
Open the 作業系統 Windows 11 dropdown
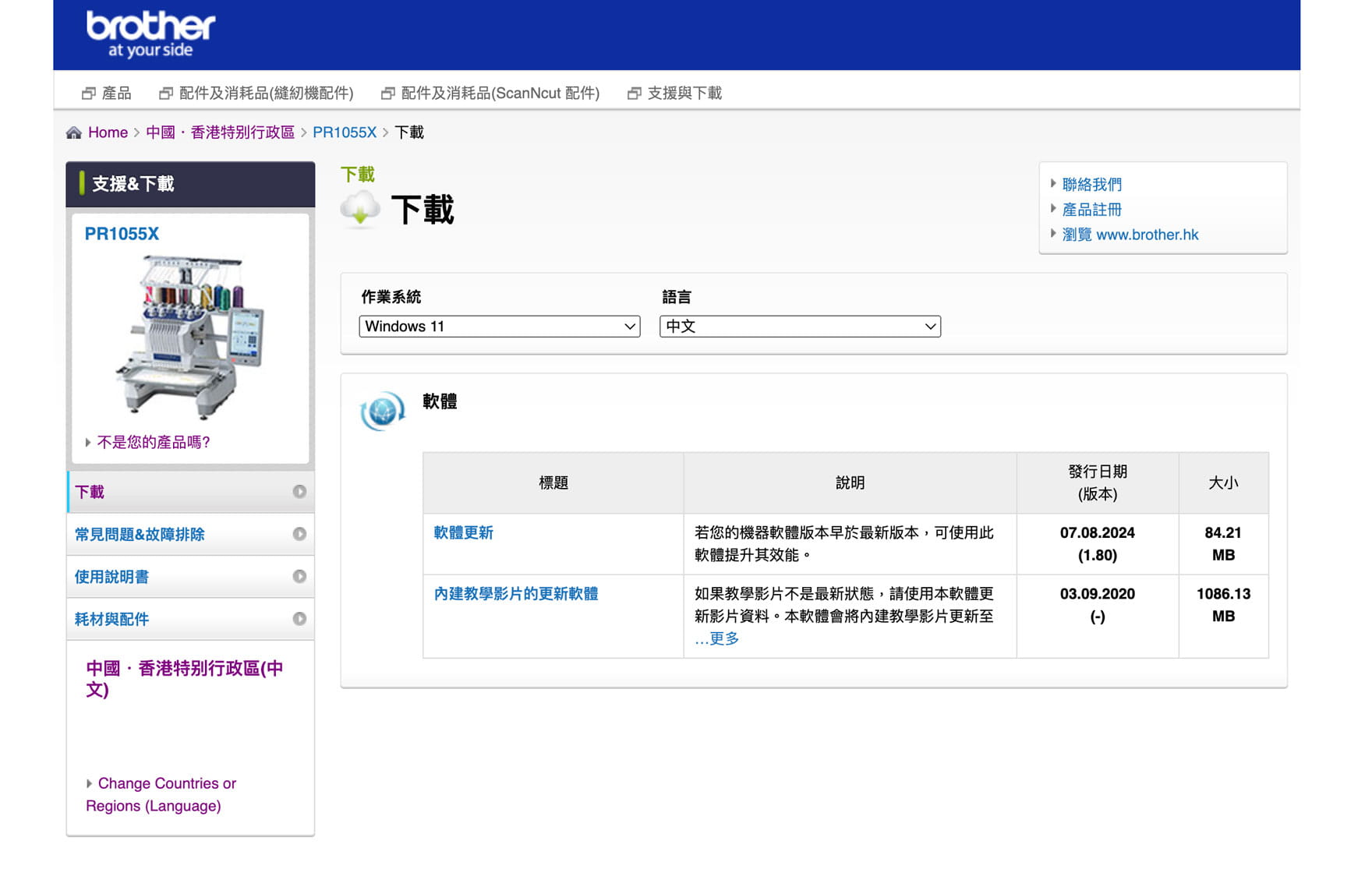pyautogui.click(x=500, y=327)
